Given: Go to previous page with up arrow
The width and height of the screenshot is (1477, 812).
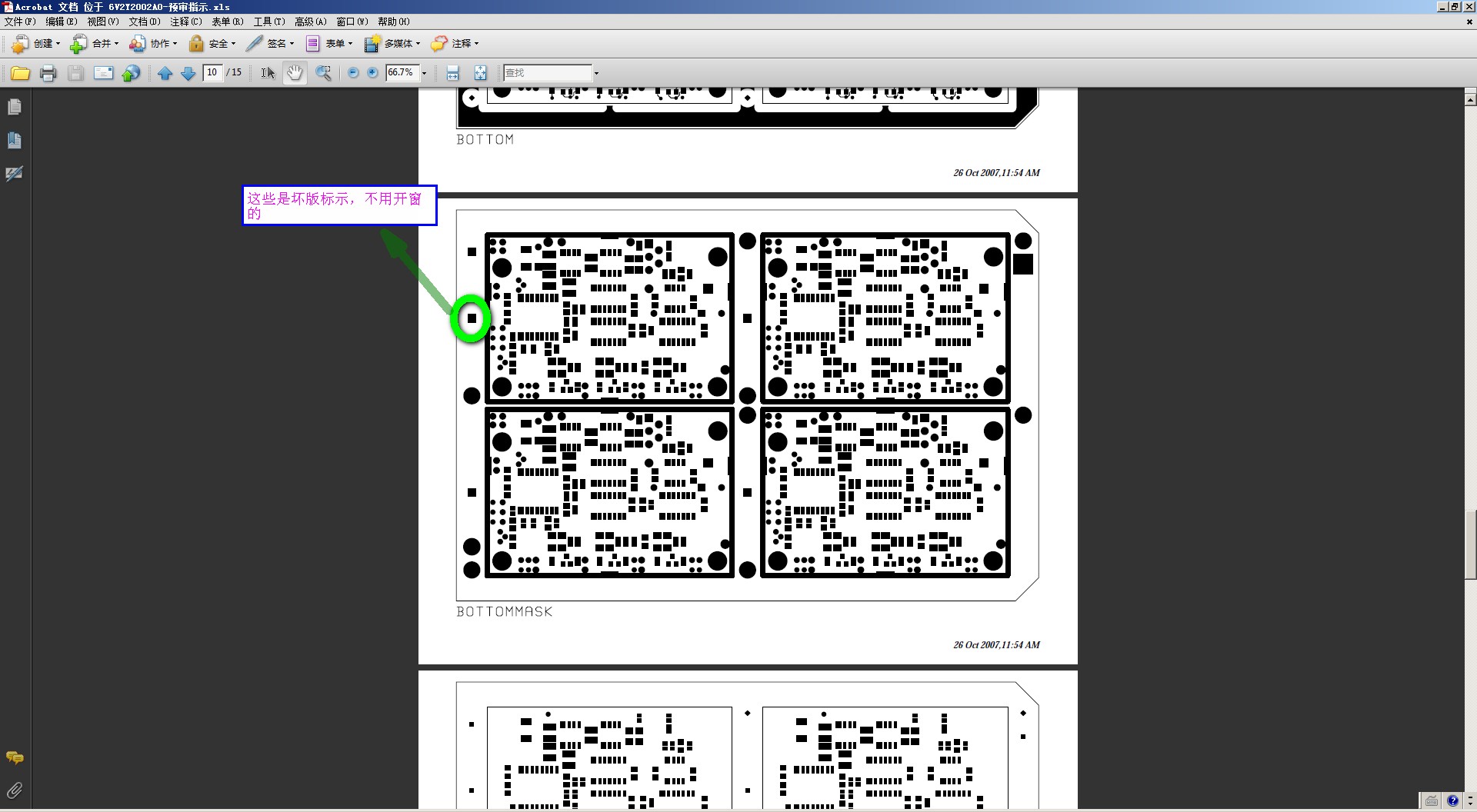Looking at the screenshot, I should (x=165, y=73).
